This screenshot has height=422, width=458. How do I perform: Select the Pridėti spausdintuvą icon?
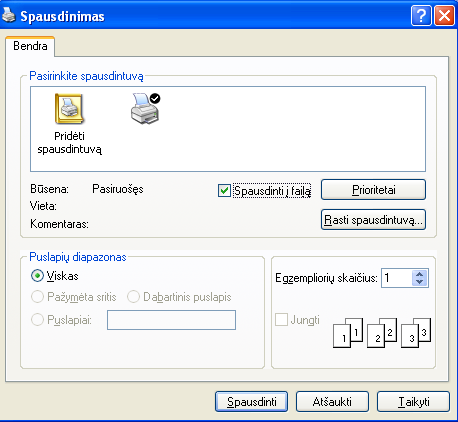click(69, 109)
